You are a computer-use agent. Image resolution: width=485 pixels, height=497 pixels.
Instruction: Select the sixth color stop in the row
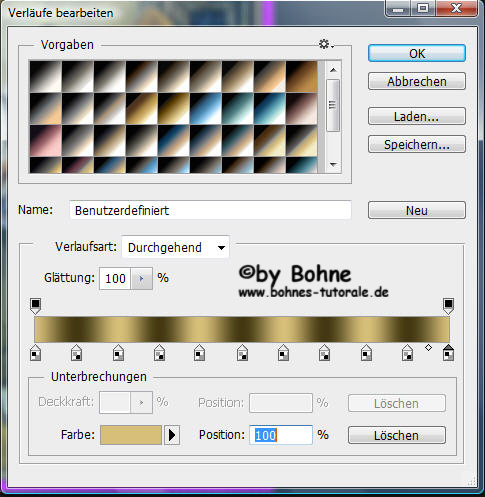point(242,353)
